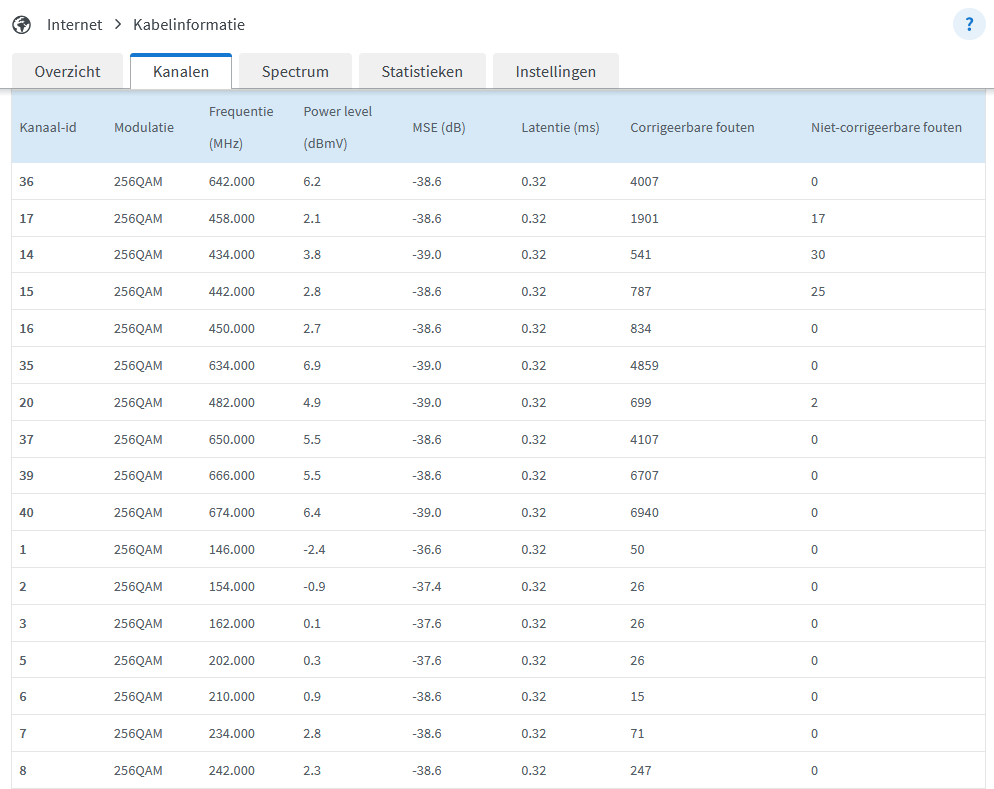Image resolution: width=994 pixels, height=789 pixels.
Task: Open the Spectrum tab
Action: click(295, 72)
